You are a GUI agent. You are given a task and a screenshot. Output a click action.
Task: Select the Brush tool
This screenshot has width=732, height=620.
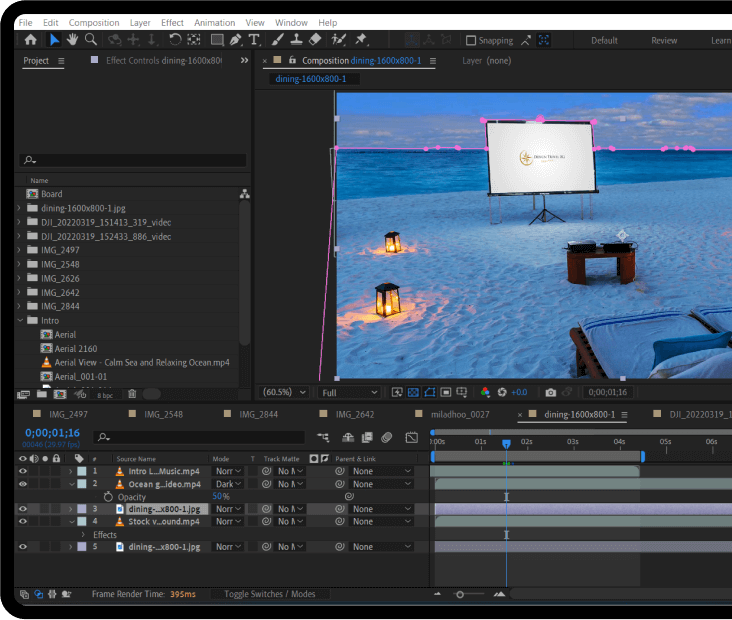278,40
